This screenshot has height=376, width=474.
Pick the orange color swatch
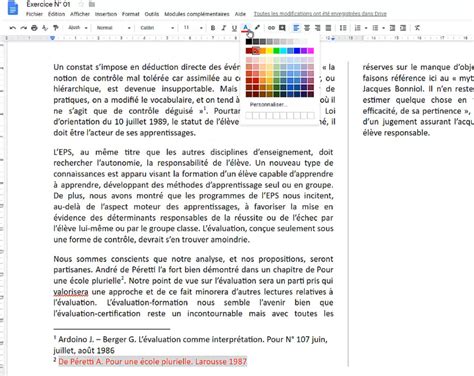tap(263, 51)
